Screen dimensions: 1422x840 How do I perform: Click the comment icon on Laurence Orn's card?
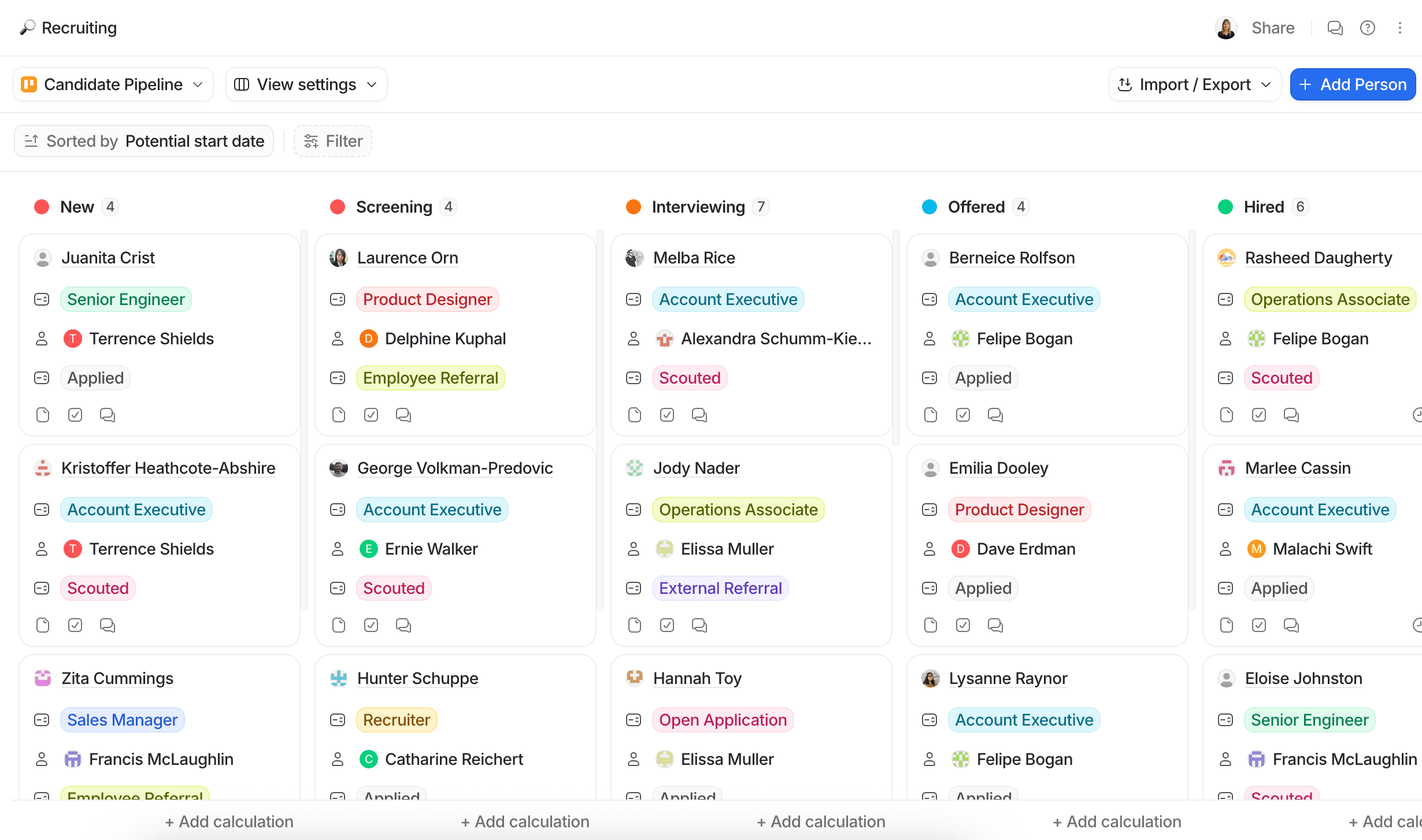403,414
